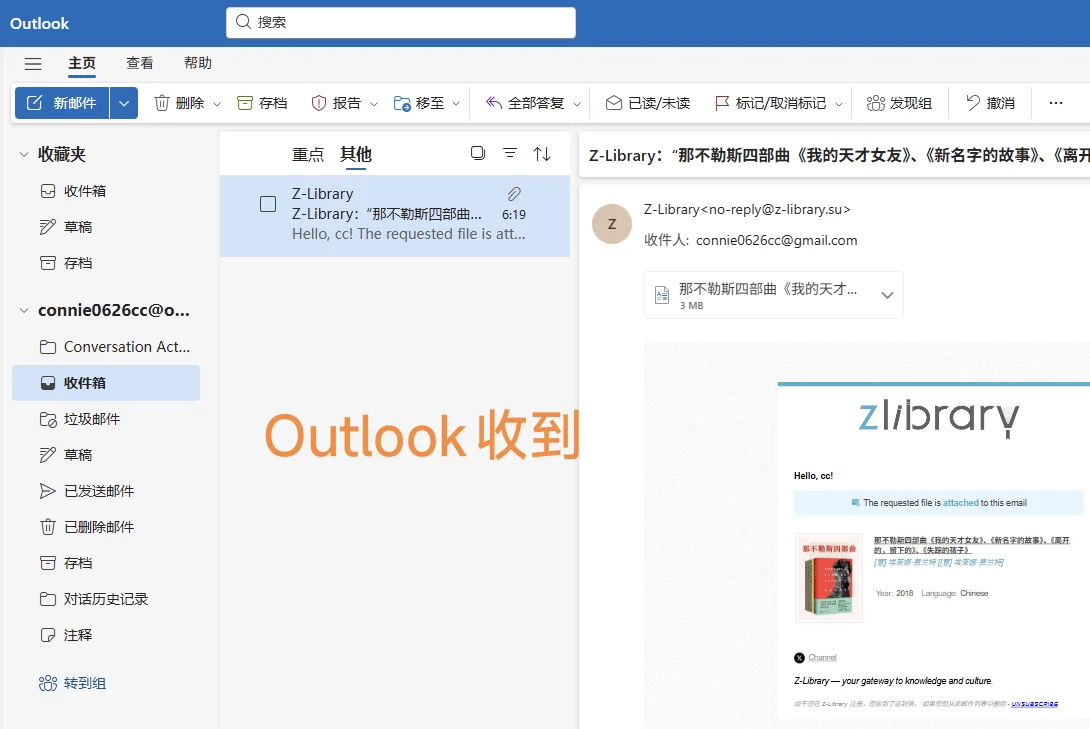Viewport: 1090px width, 729px height.
Task: Open the book cover thumbnail
Action: (x=829, y=578)
